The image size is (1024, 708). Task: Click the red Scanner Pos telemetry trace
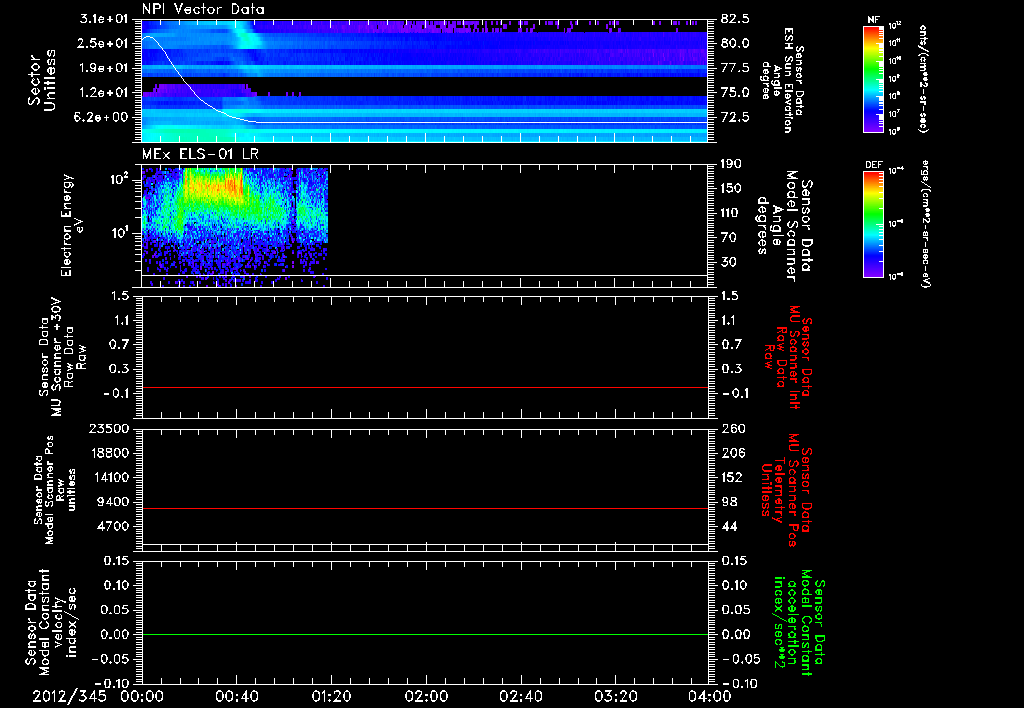pyautogui.click(x=425, y=508)
